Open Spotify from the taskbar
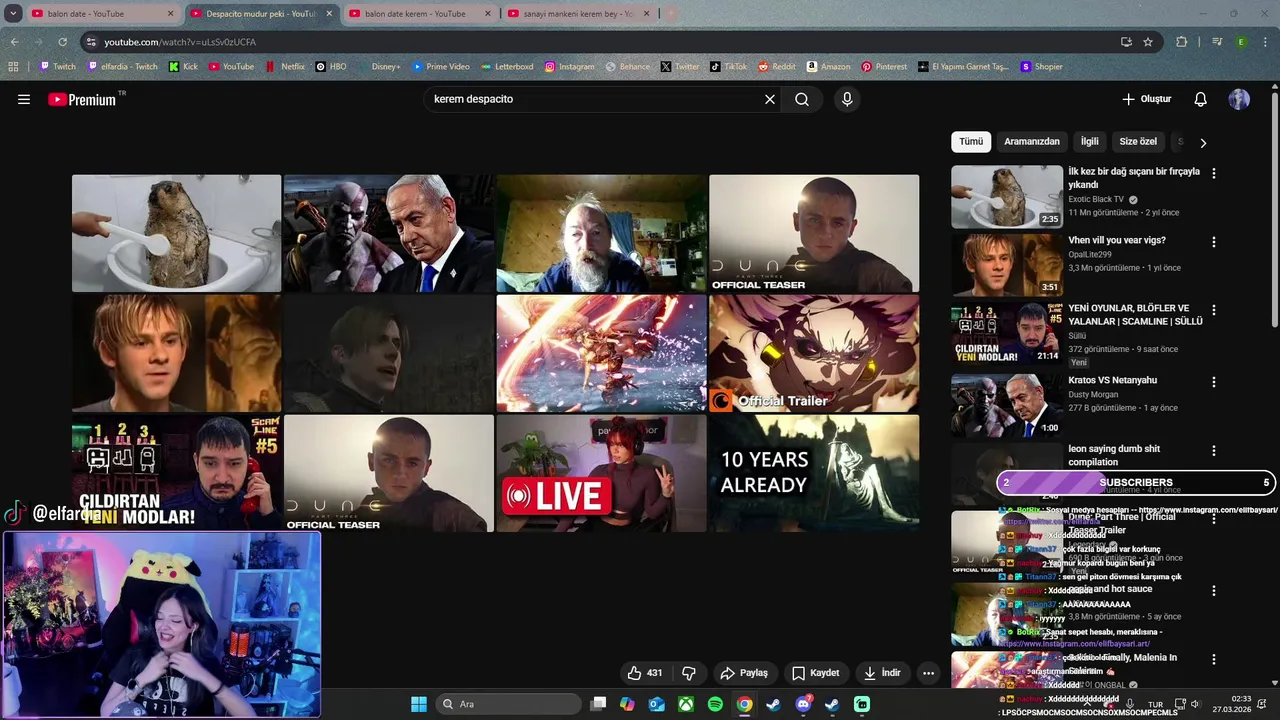Screen dimensions: 1280x720 point(715,704)
